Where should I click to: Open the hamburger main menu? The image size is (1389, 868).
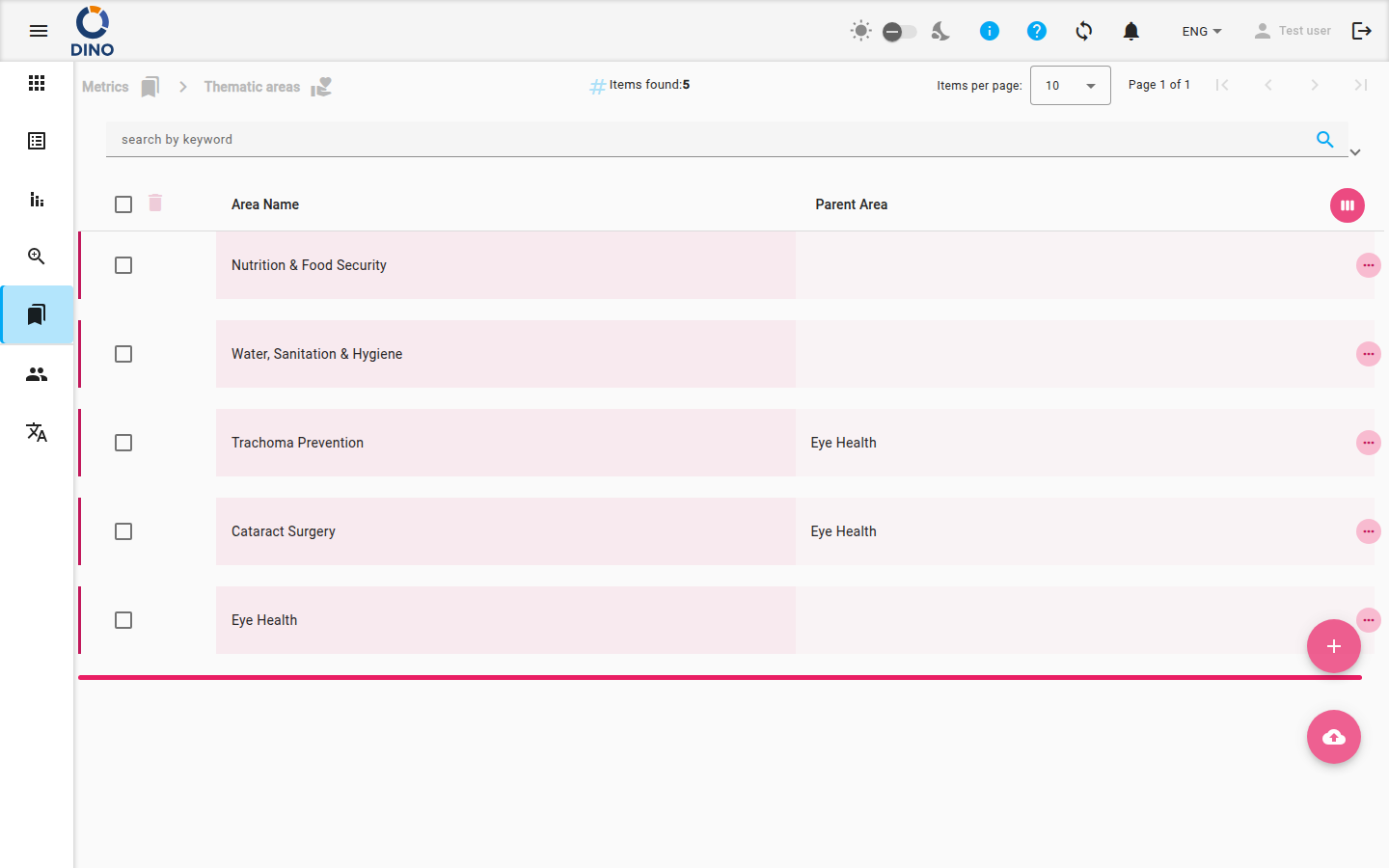click(39, 31)
